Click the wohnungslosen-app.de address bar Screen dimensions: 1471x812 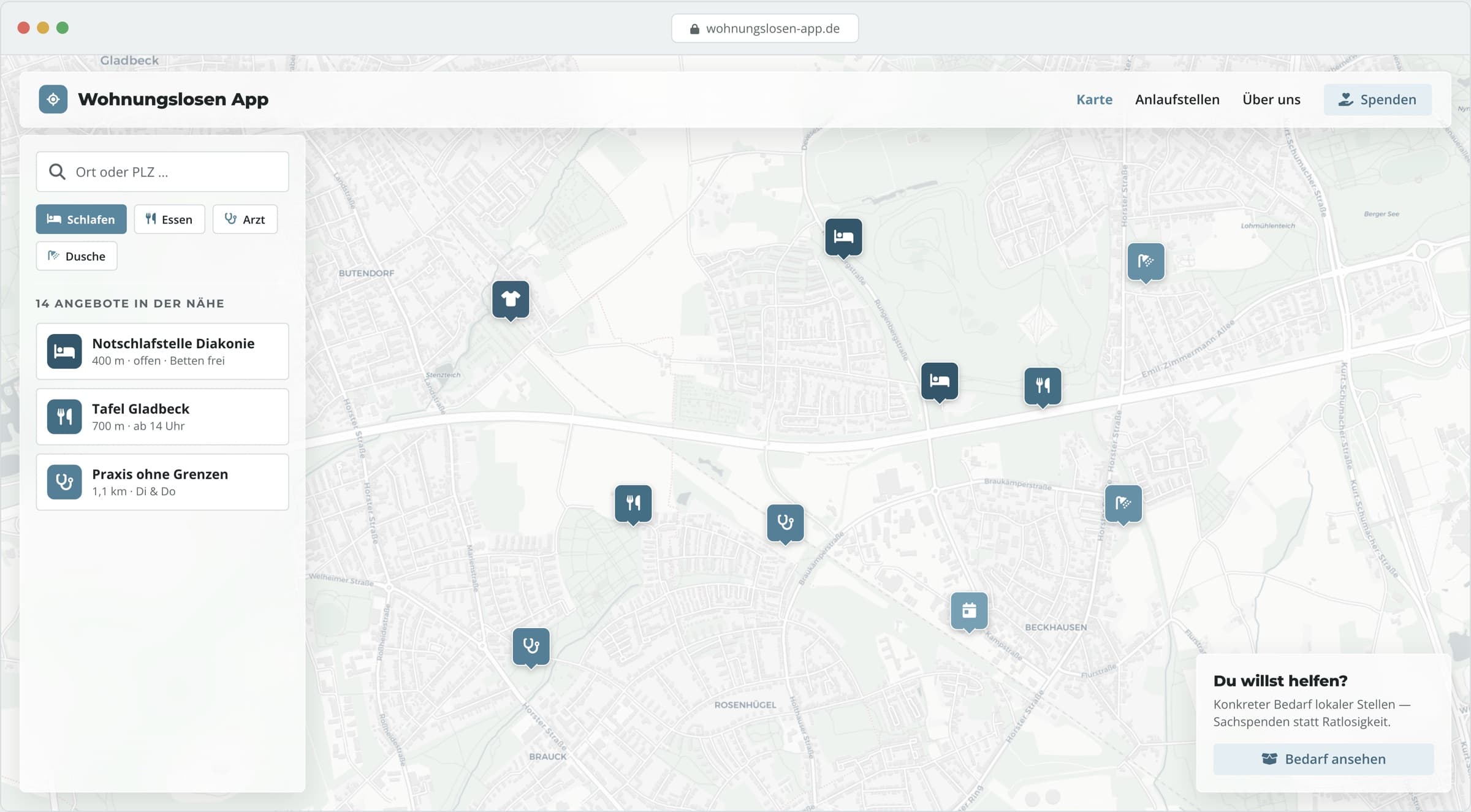(x=765, y=29)
